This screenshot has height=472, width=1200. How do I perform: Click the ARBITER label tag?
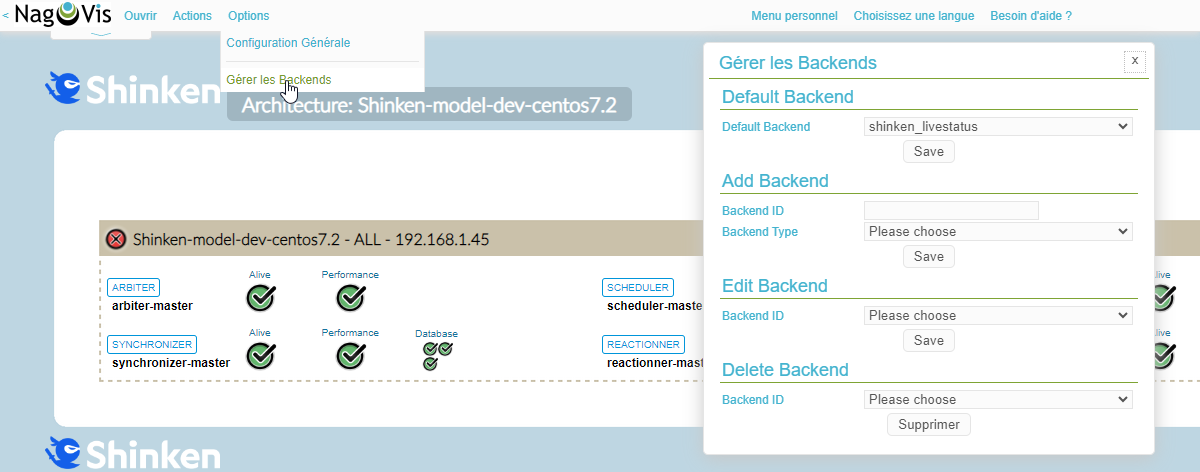pyautogui.click(x=133, y=288)
